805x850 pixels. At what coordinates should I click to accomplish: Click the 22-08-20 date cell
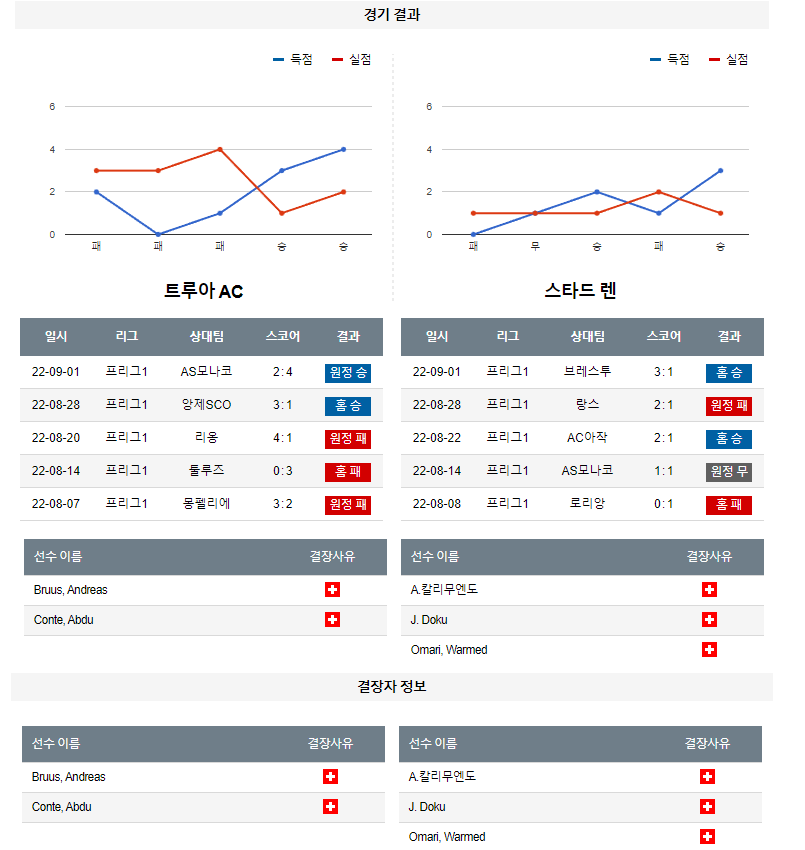pyautogui.click(x=56, y=437)
